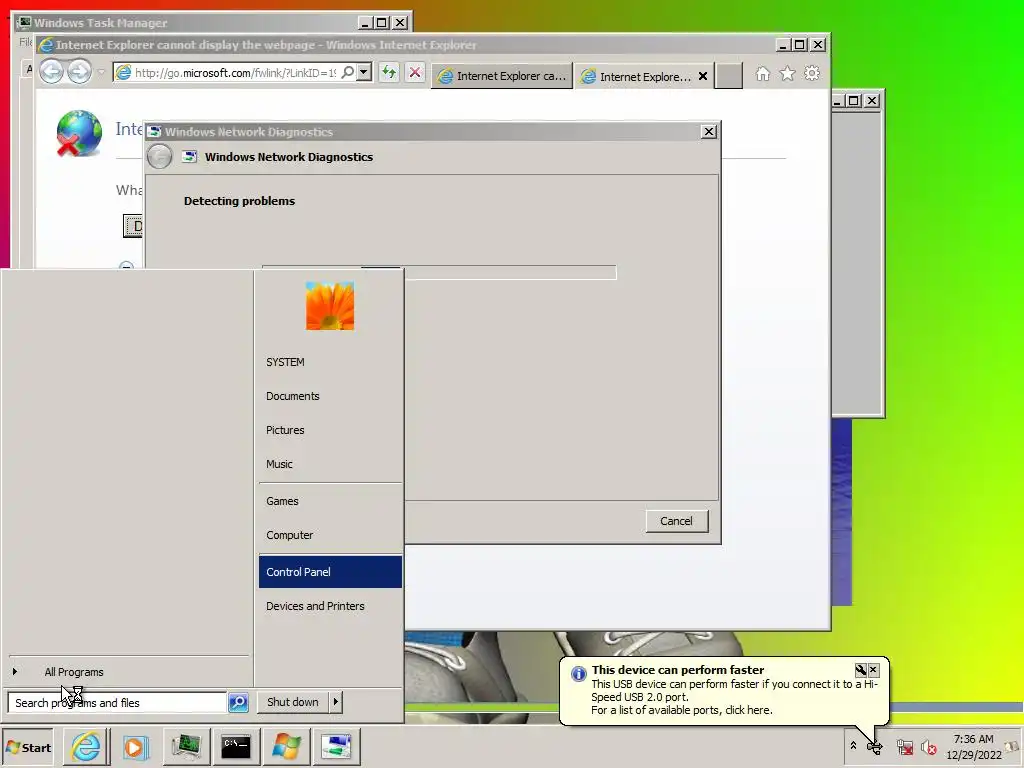Click the Internet Explorer back arrow button
Viewport: 1024px width, 768px height.
coord(52,72)
